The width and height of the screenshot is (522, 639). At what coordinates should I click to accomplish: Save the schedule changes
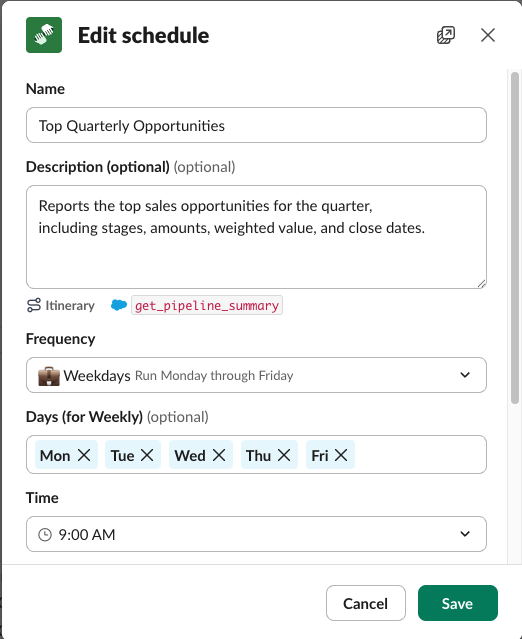point(458,603)
